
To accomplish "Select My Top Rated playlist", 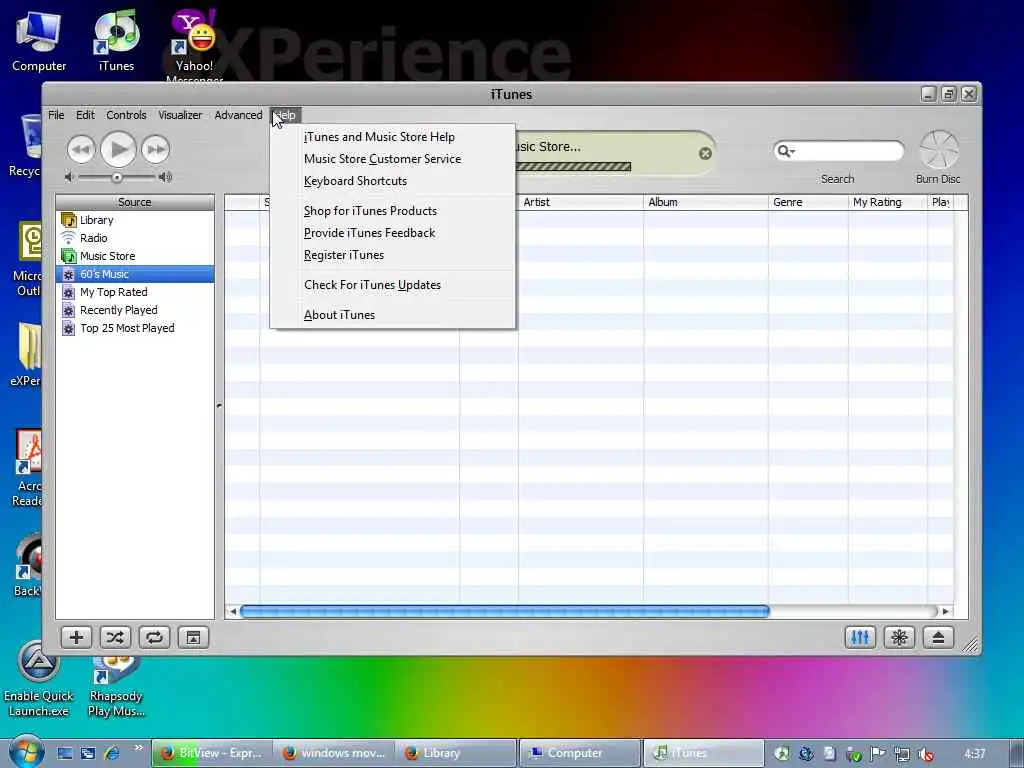I will (135, 292).
